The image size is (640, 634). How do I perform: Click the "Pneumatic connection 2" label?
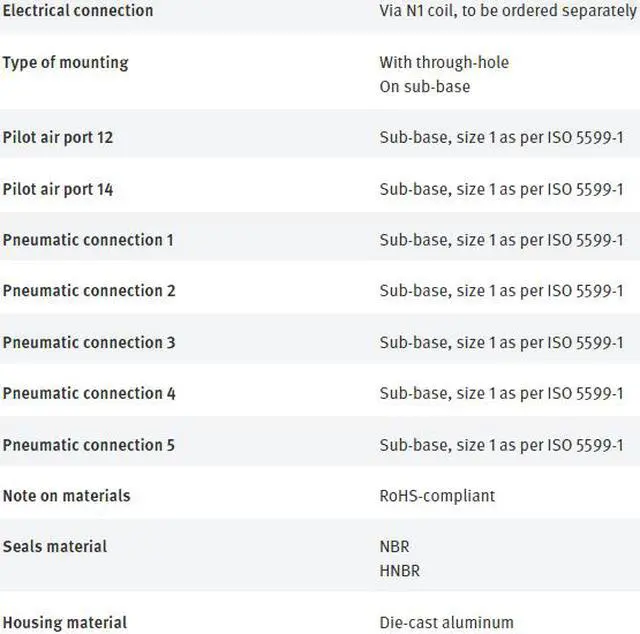point(89,291)
